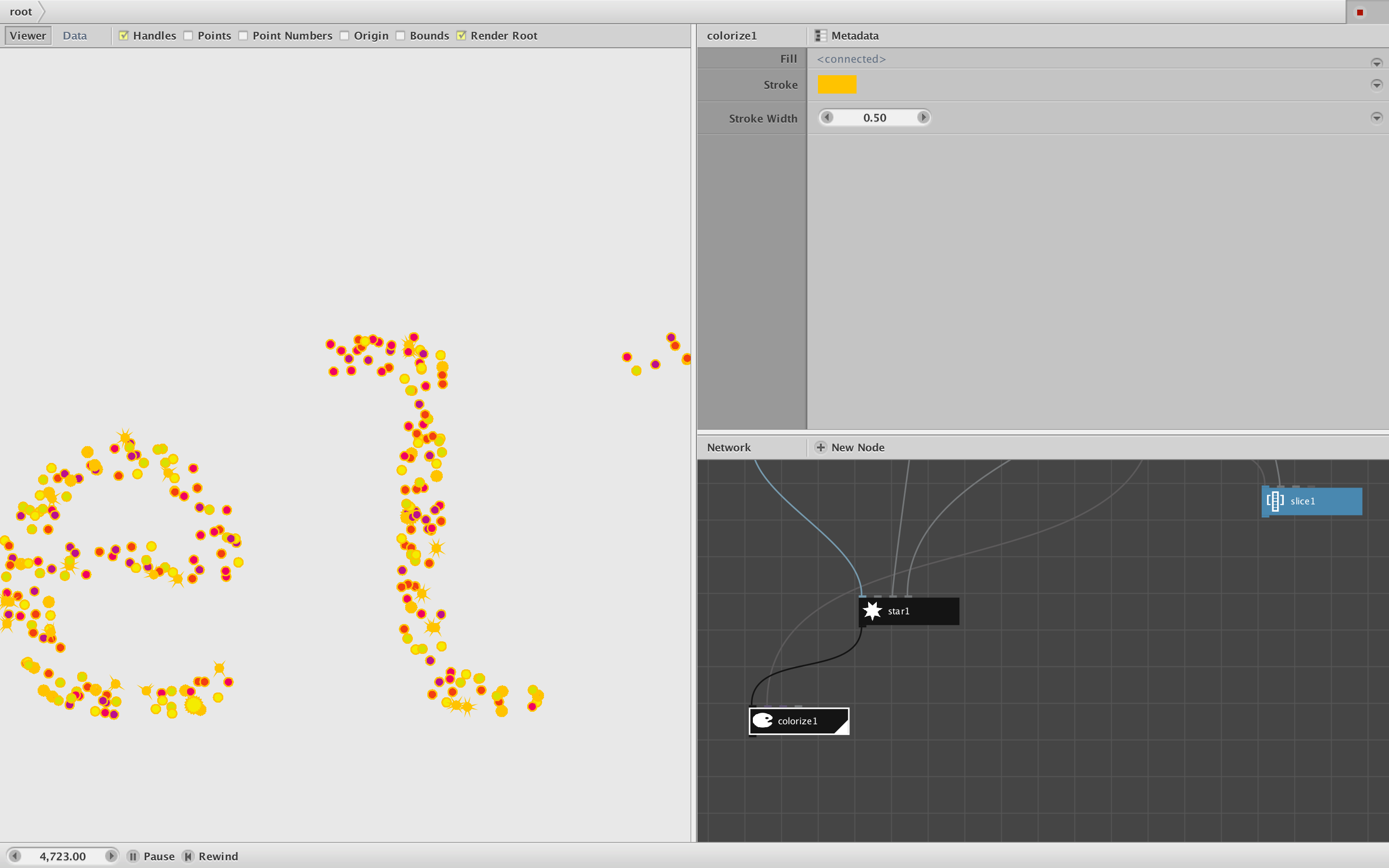Click the red stop indicator icon

[1360, 12]
